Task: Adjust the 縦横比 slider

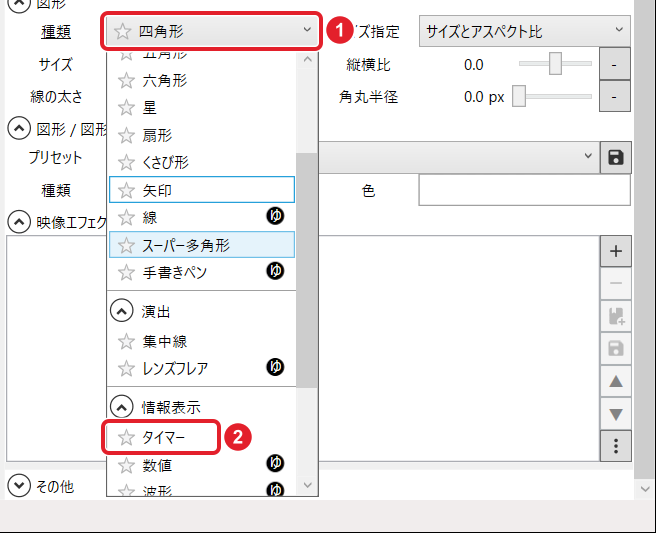Action: (555, 64)
